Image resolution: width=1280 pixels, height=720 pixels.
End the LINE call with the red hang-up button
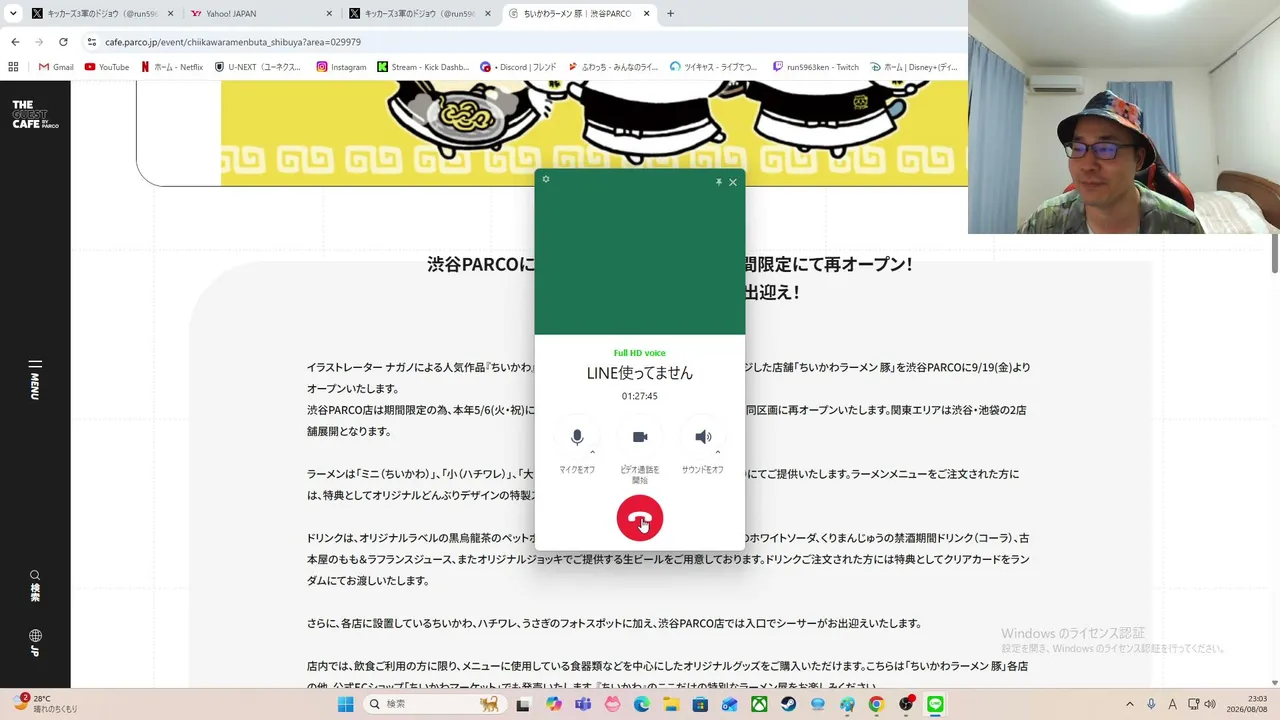(640, 518)
